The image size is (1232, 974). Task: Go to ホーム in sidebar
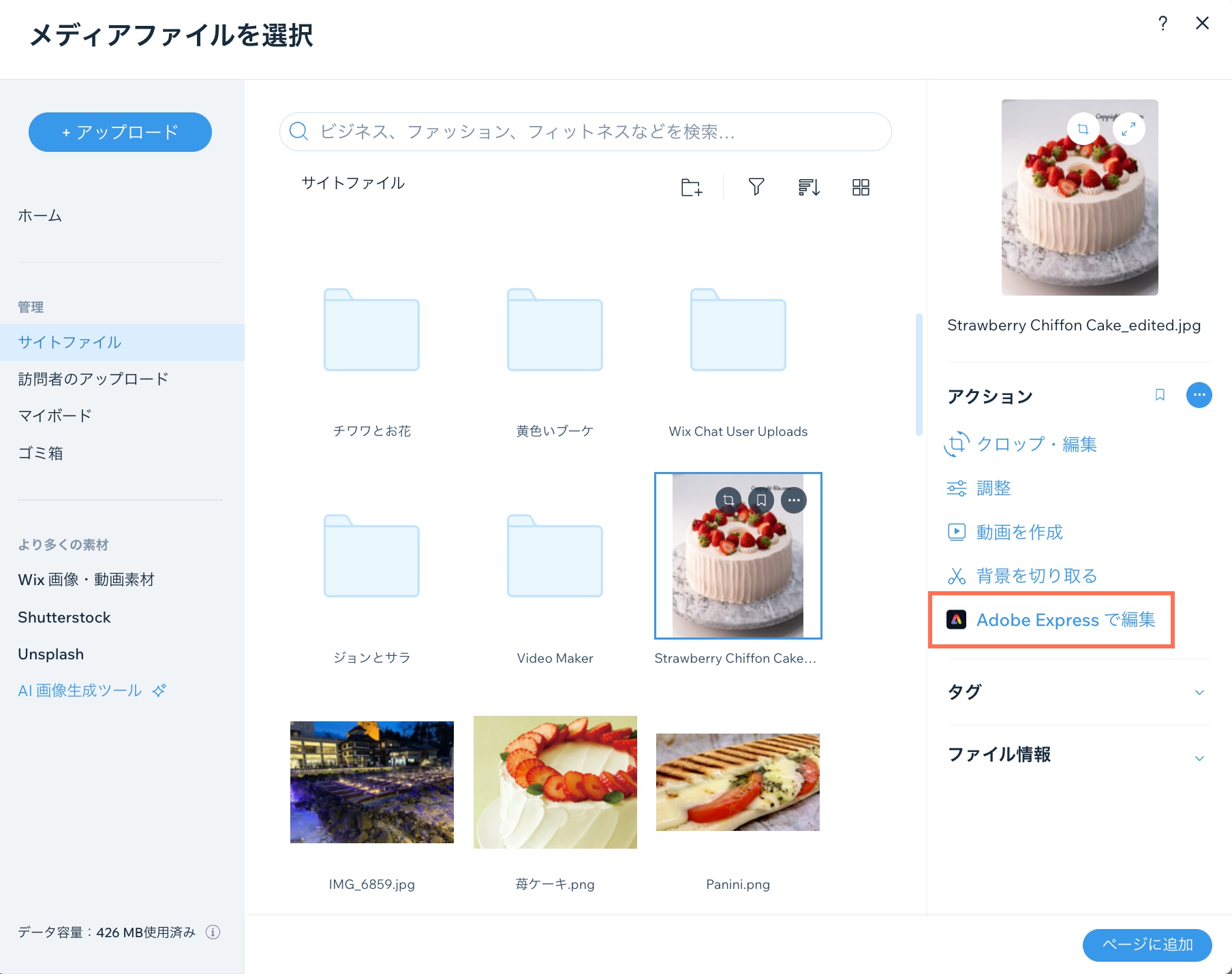point(40,216)
